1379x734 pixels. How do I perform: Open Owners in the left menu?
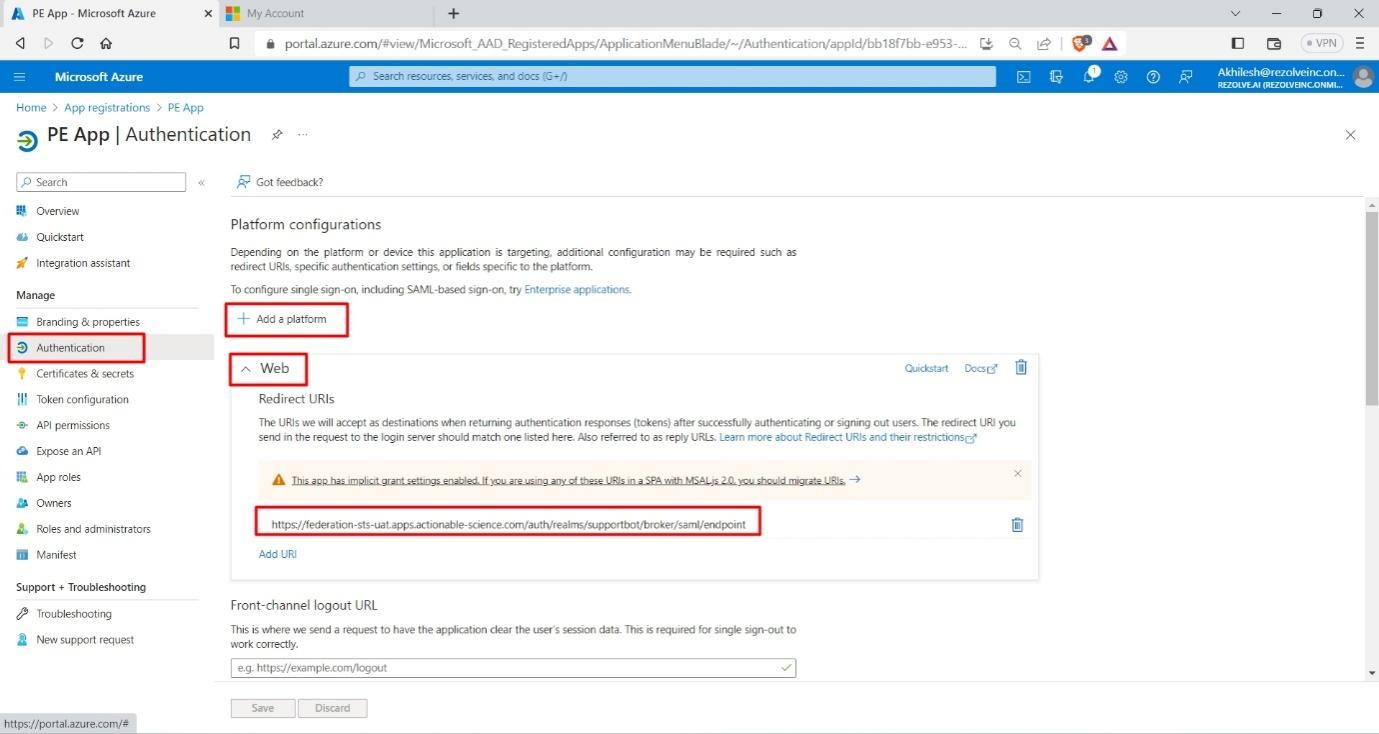point(54,503)
